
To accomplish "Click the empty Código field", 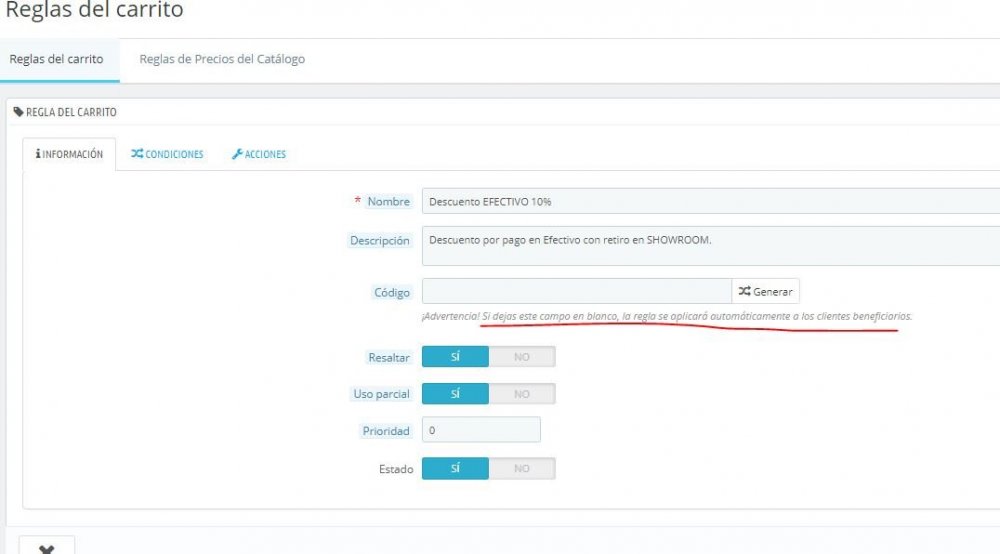I will click(x=577, y=291).
